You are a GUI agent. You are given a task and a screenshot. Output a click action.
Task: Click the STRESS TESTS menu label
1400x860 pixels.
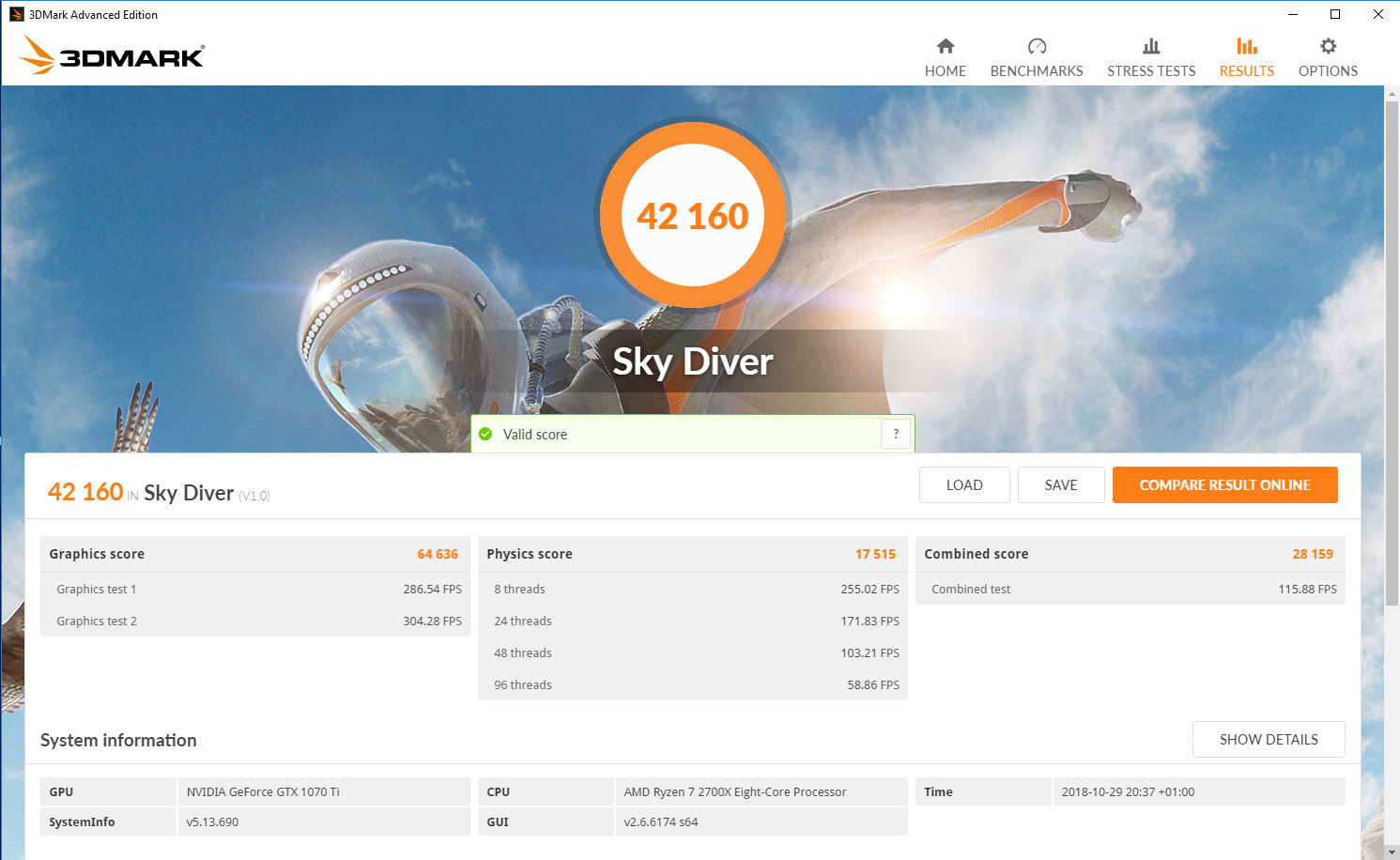1151,71
